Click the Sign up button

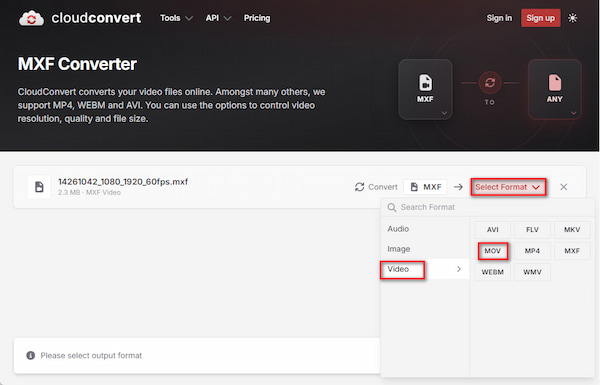[x=540, y=18]
